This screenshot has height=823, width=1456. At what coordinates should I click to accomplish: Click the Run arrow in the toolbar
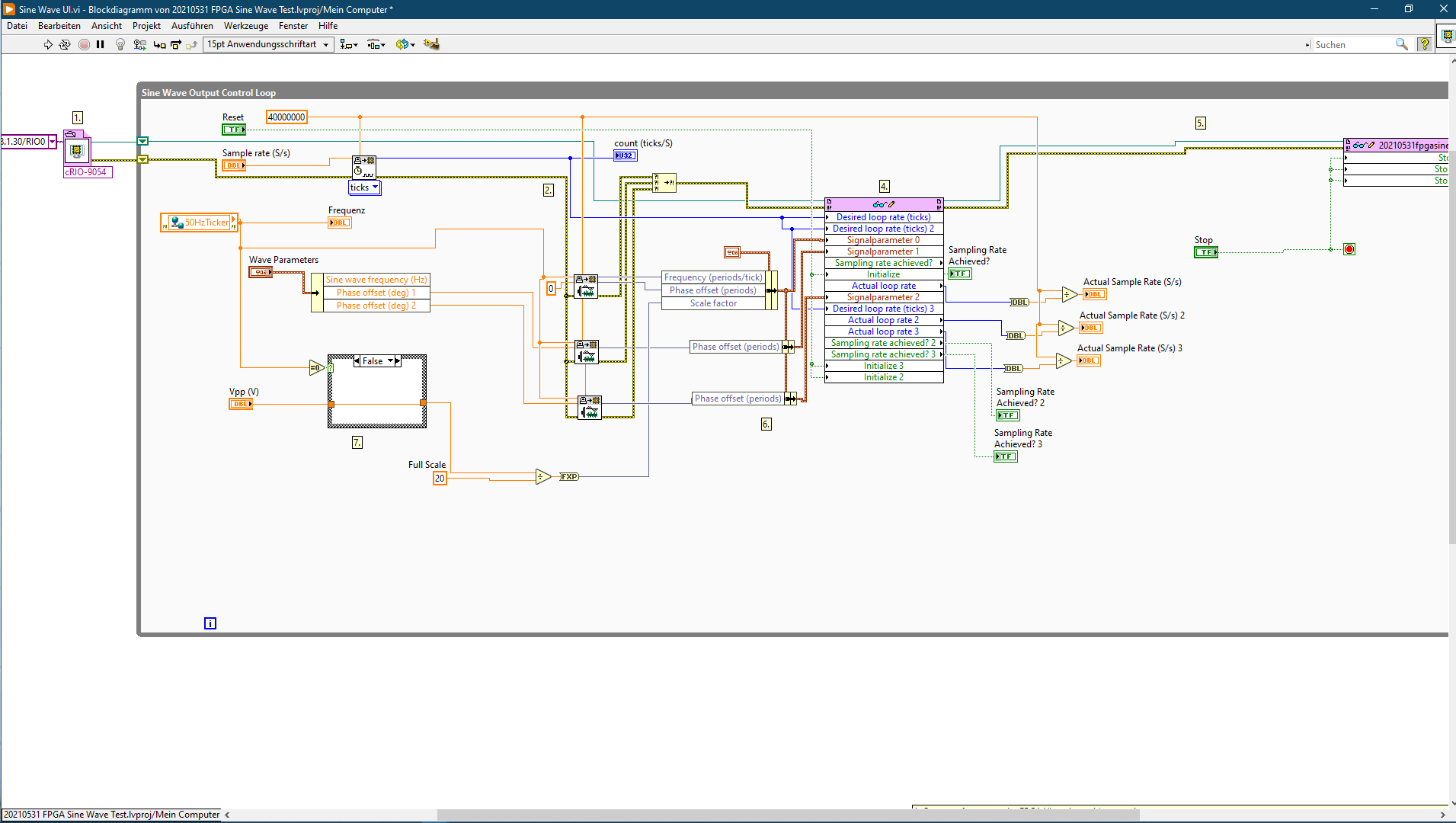tap(48, 45)
